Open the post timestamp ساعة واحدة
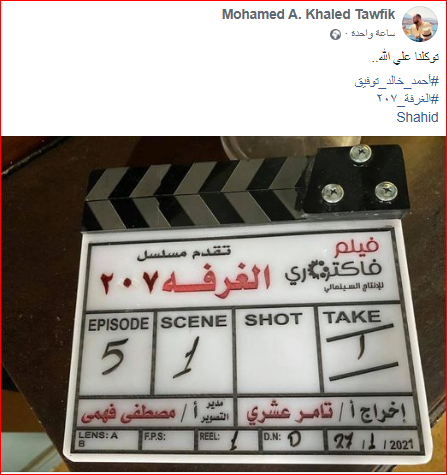This screenshot has width=447, height=475. [x=373, y=34]
